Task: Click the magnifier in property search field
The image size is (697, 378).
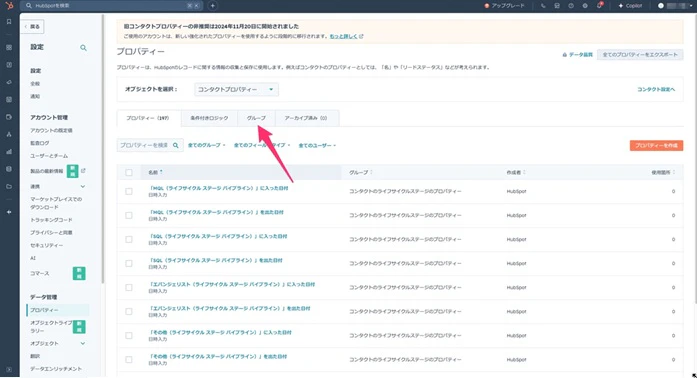Action: coord(176,145)
